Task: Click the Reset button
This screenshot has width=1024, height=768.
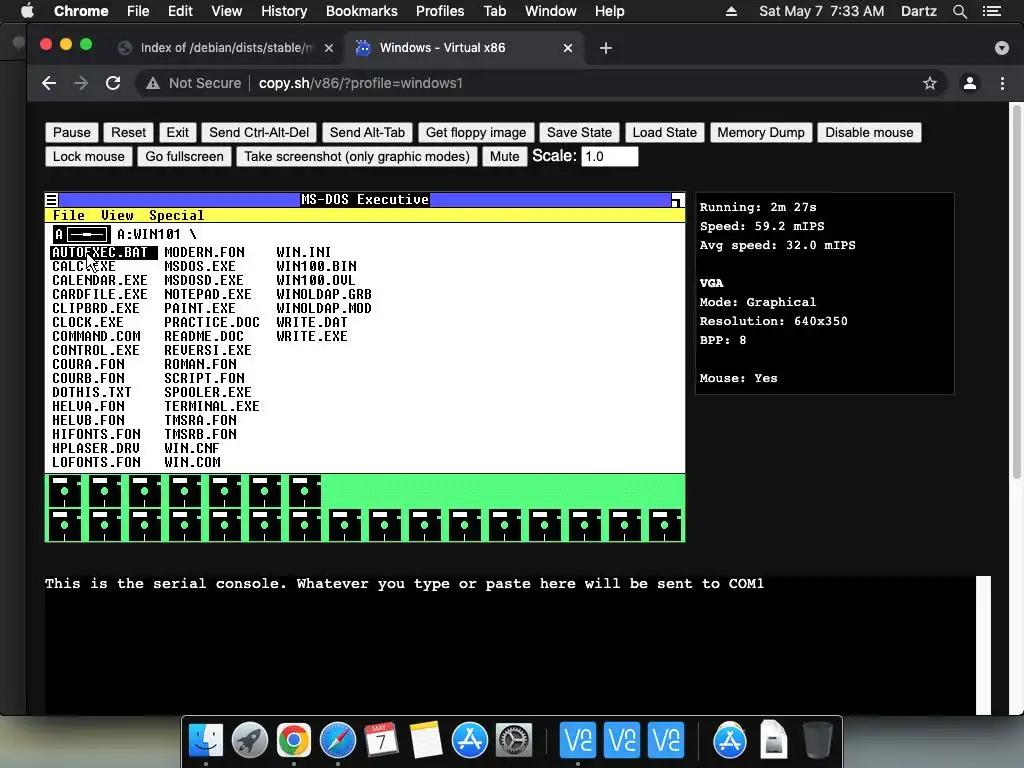Action: tap(128, 133)
